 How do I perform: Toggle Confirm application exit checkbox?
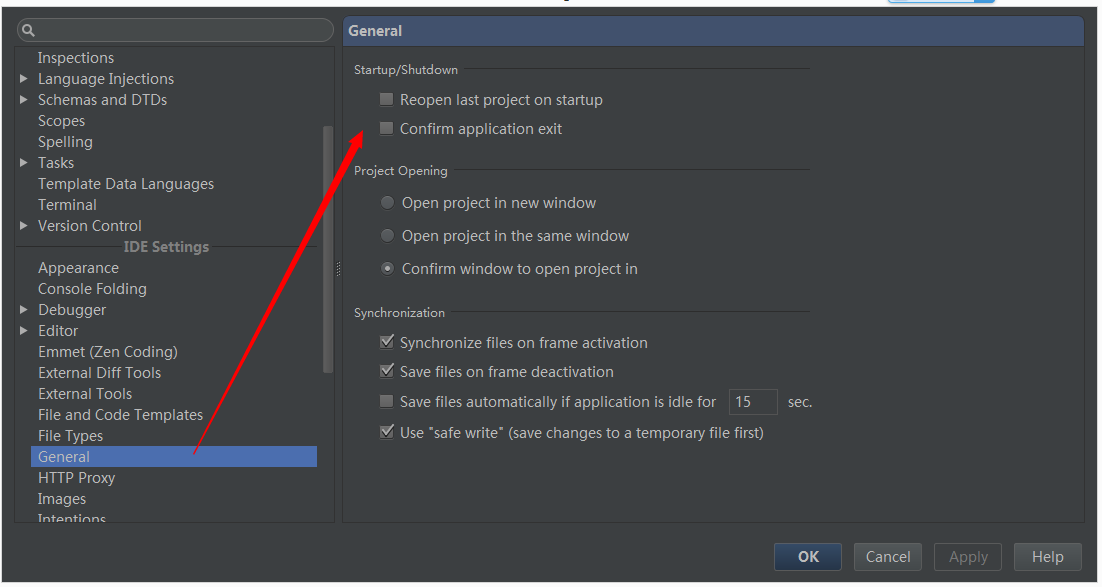click(387, 129)
